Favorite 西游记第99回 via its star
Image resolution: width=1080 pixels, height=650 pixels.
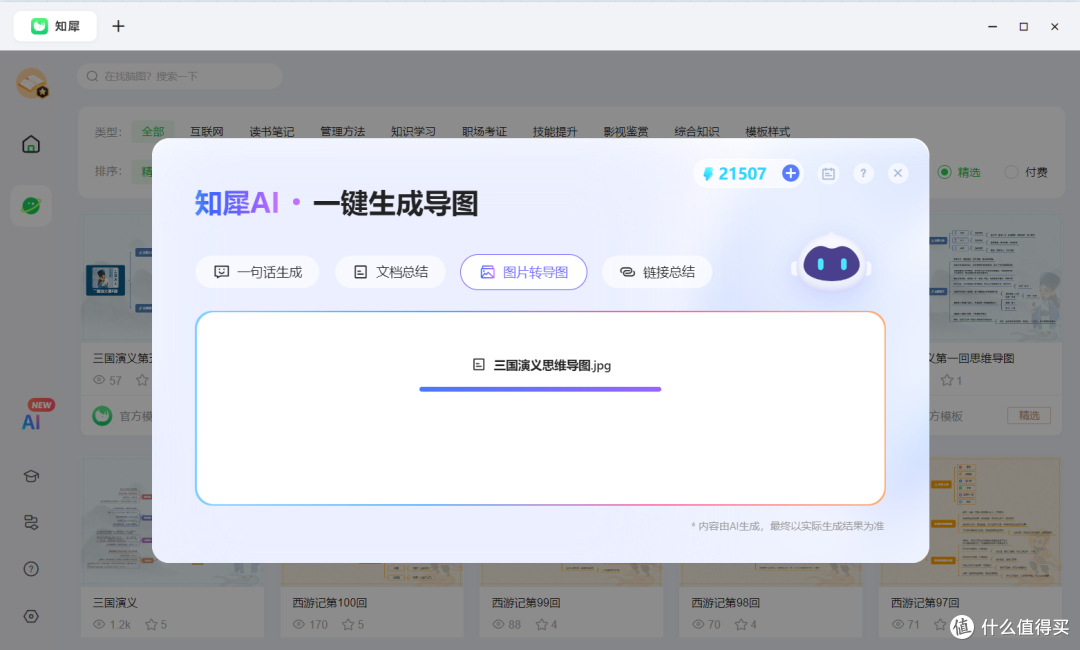click(x=542, y=625)
